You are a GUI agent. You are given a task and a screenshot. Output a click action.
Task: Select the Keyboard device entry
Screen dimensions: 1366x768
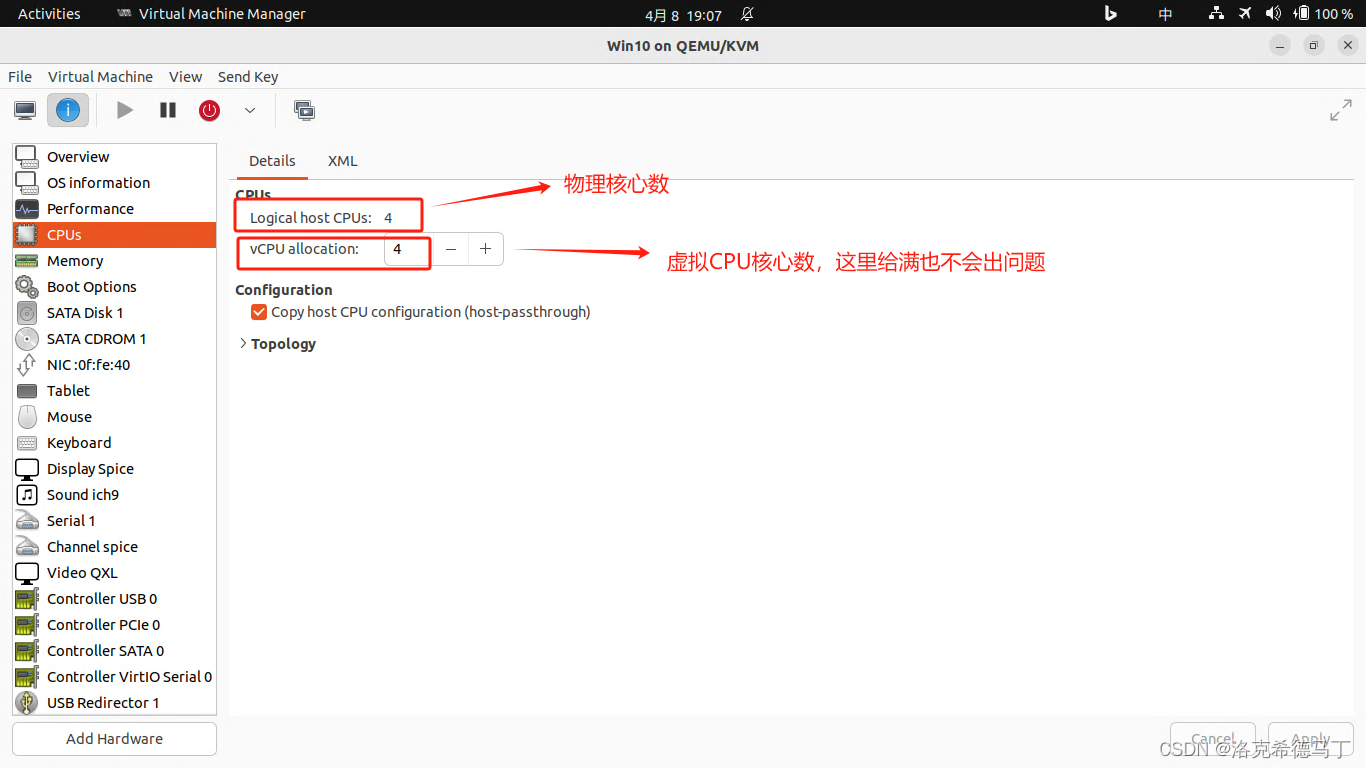coord(114,443)
